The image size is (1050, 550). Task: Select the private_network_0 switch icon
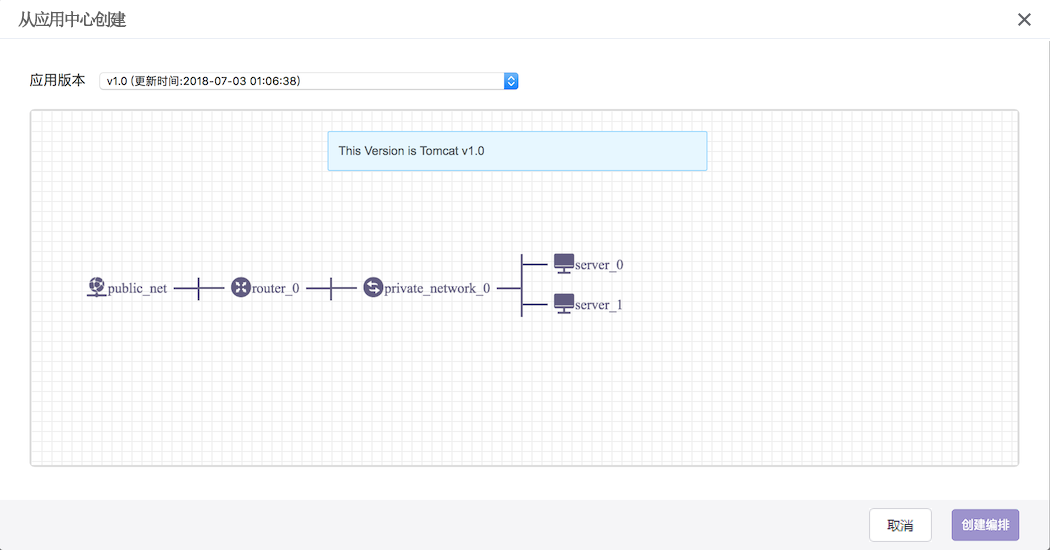click(x=373, y=288)
